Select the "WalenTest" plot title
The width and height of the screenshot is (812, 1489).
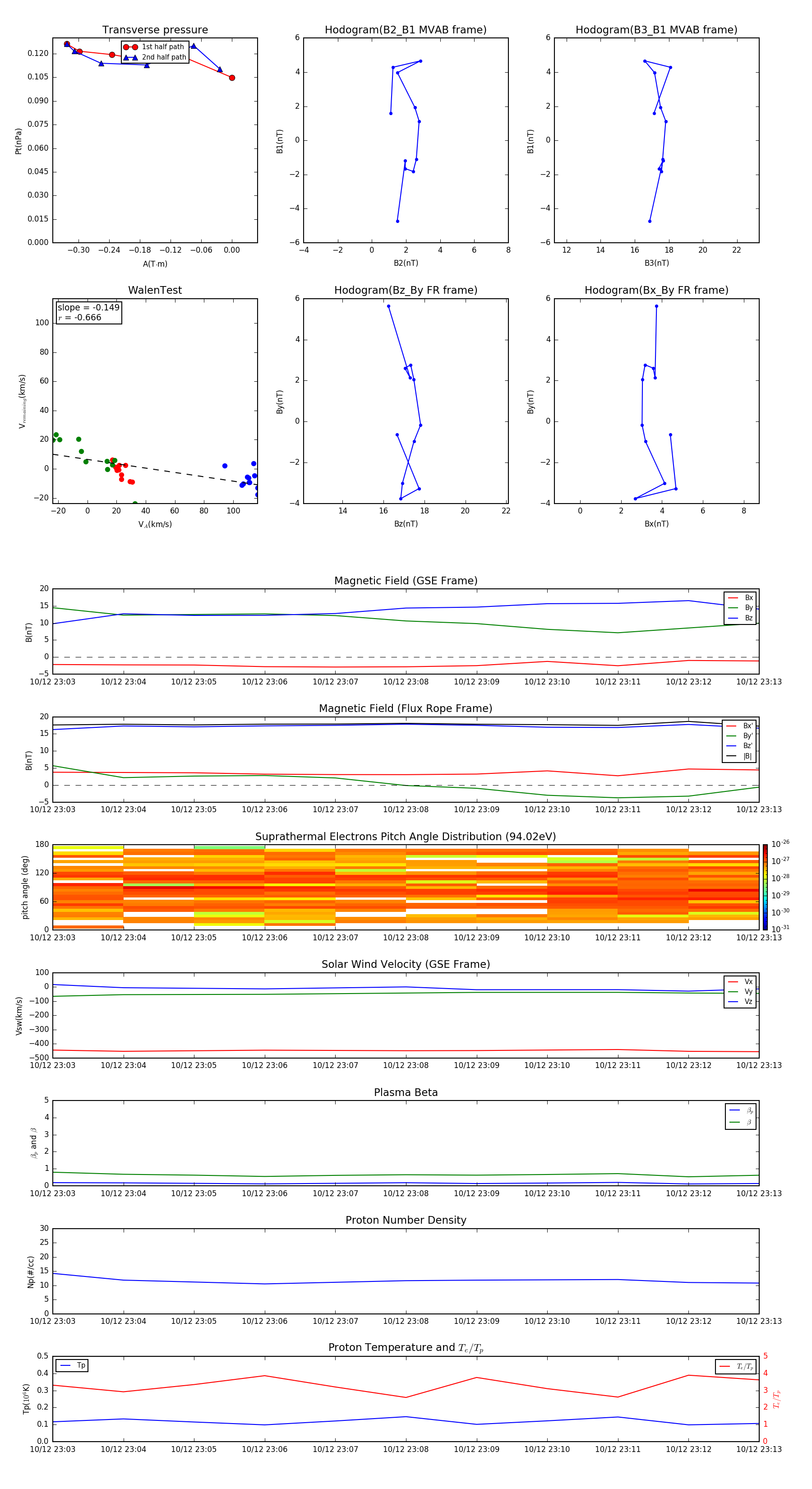[155, 290]
